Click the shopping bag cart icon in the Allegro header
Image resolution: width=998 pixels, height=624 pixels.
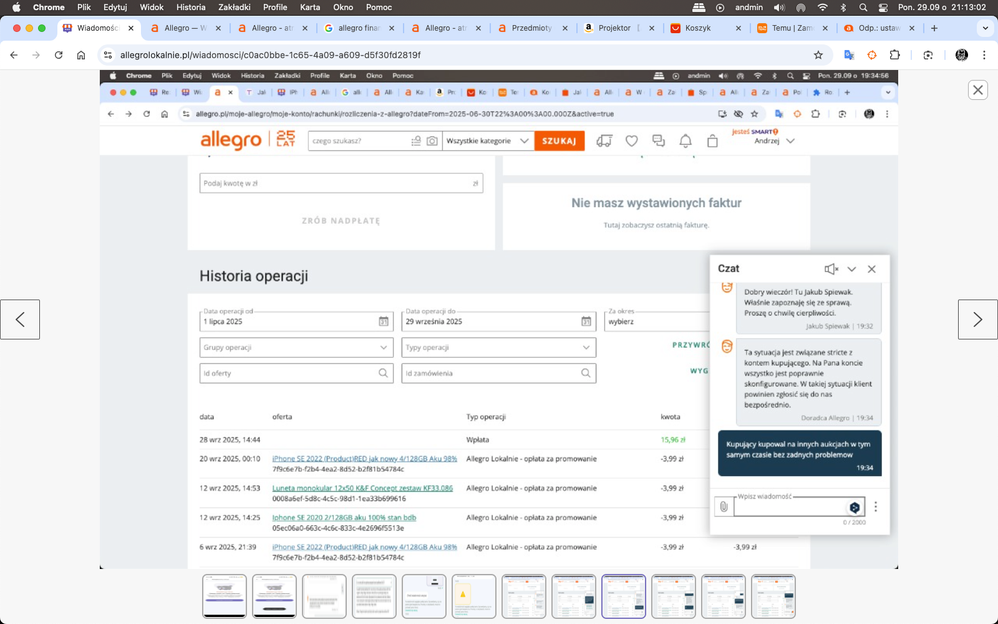point(712,141)
